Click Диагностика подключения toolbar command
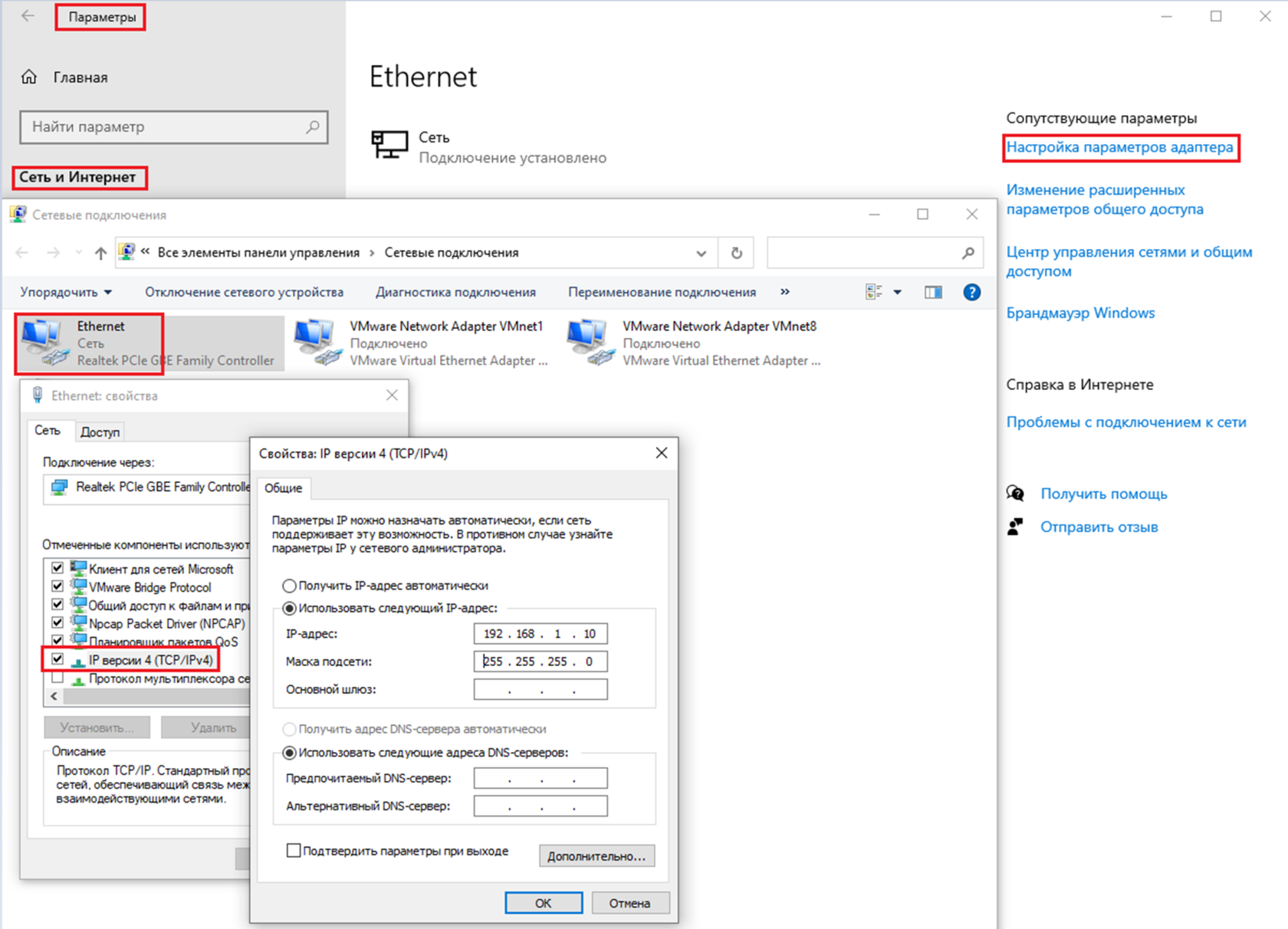The width and height of the screenshot is (1288, 929). [455, 292]
